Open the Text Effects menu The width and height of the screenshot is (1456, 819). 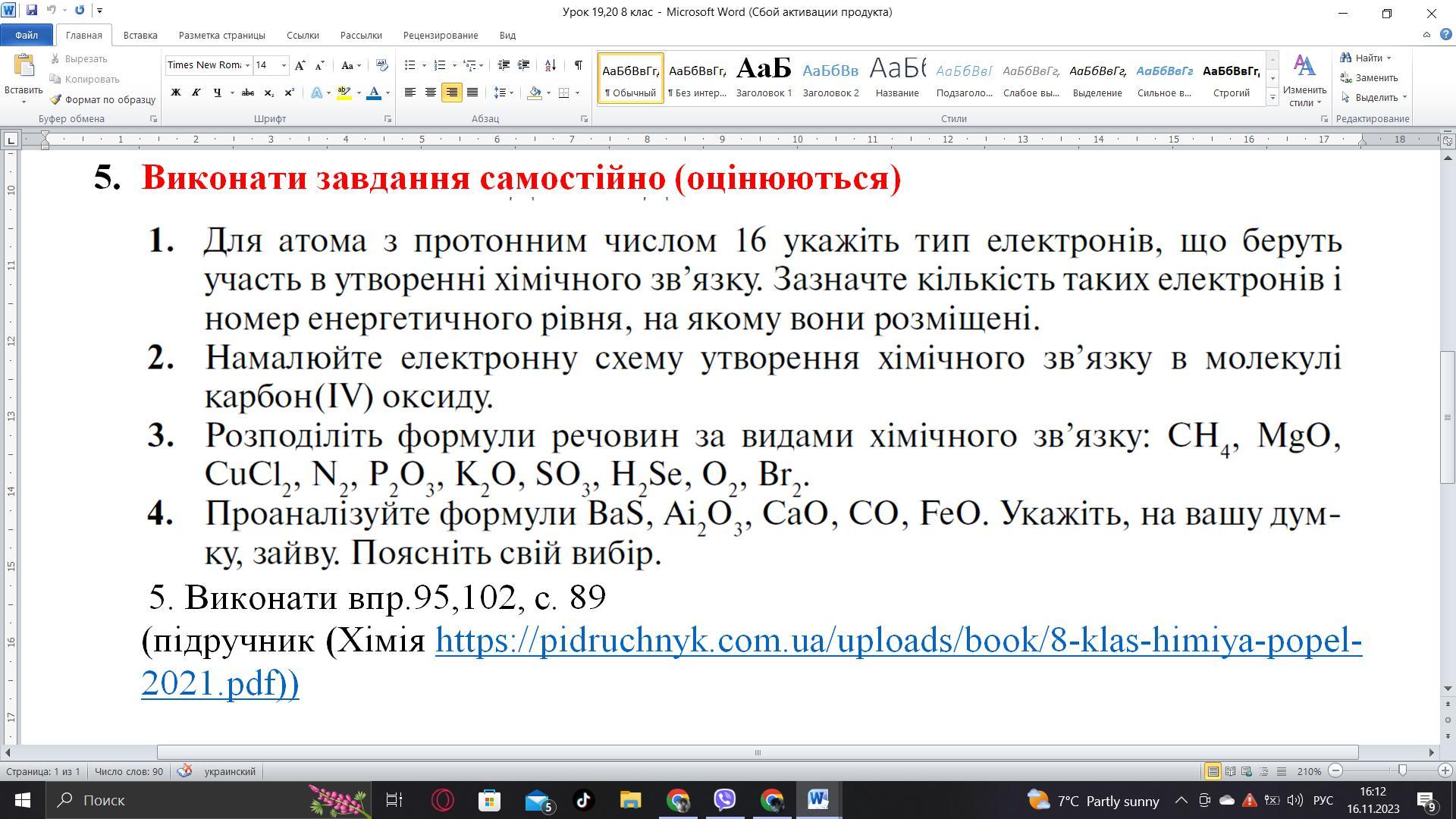tap(321, 93)
